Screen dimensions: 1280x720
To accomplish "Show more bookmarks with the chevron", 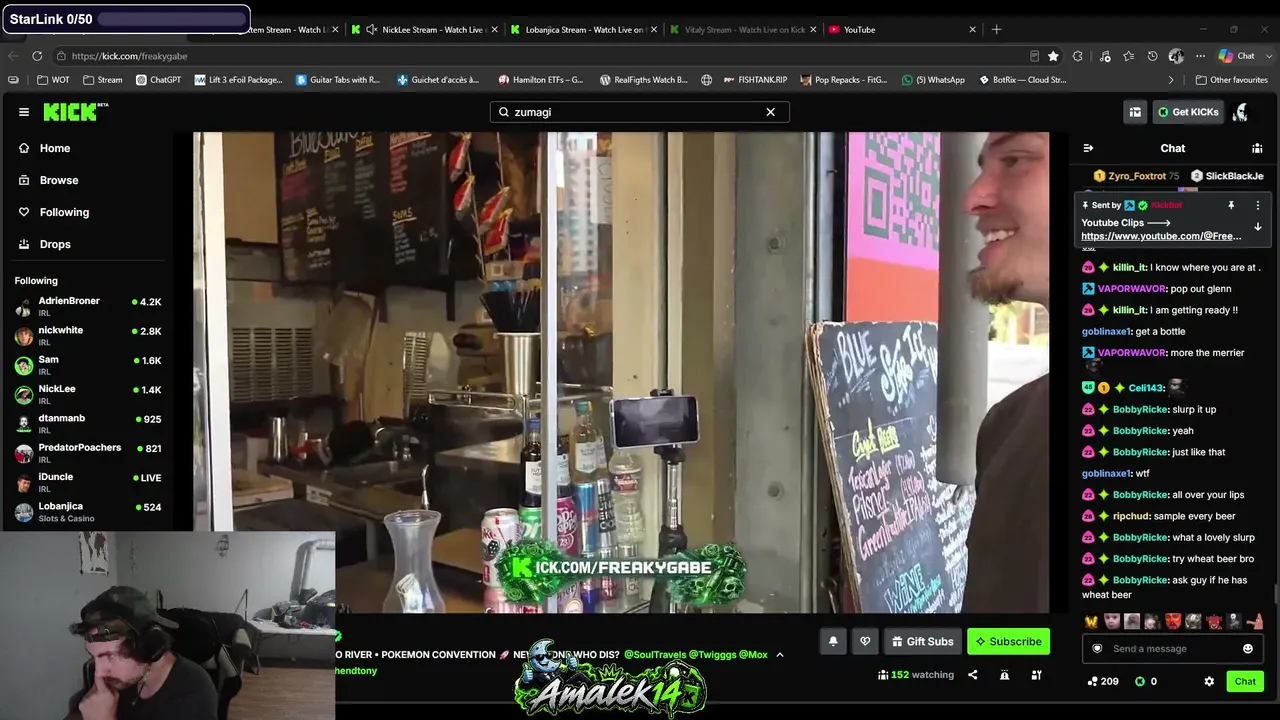I will point(1171,80).
